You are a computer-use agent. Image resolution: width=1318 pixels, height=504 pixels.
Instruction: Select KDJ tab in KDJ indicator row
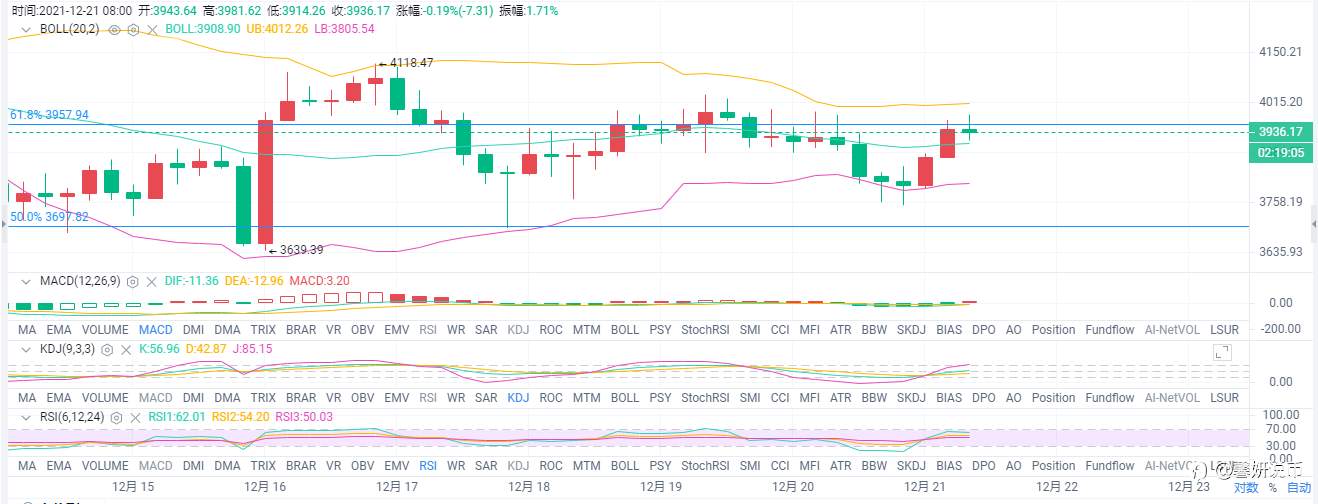(x=518, y=398)
